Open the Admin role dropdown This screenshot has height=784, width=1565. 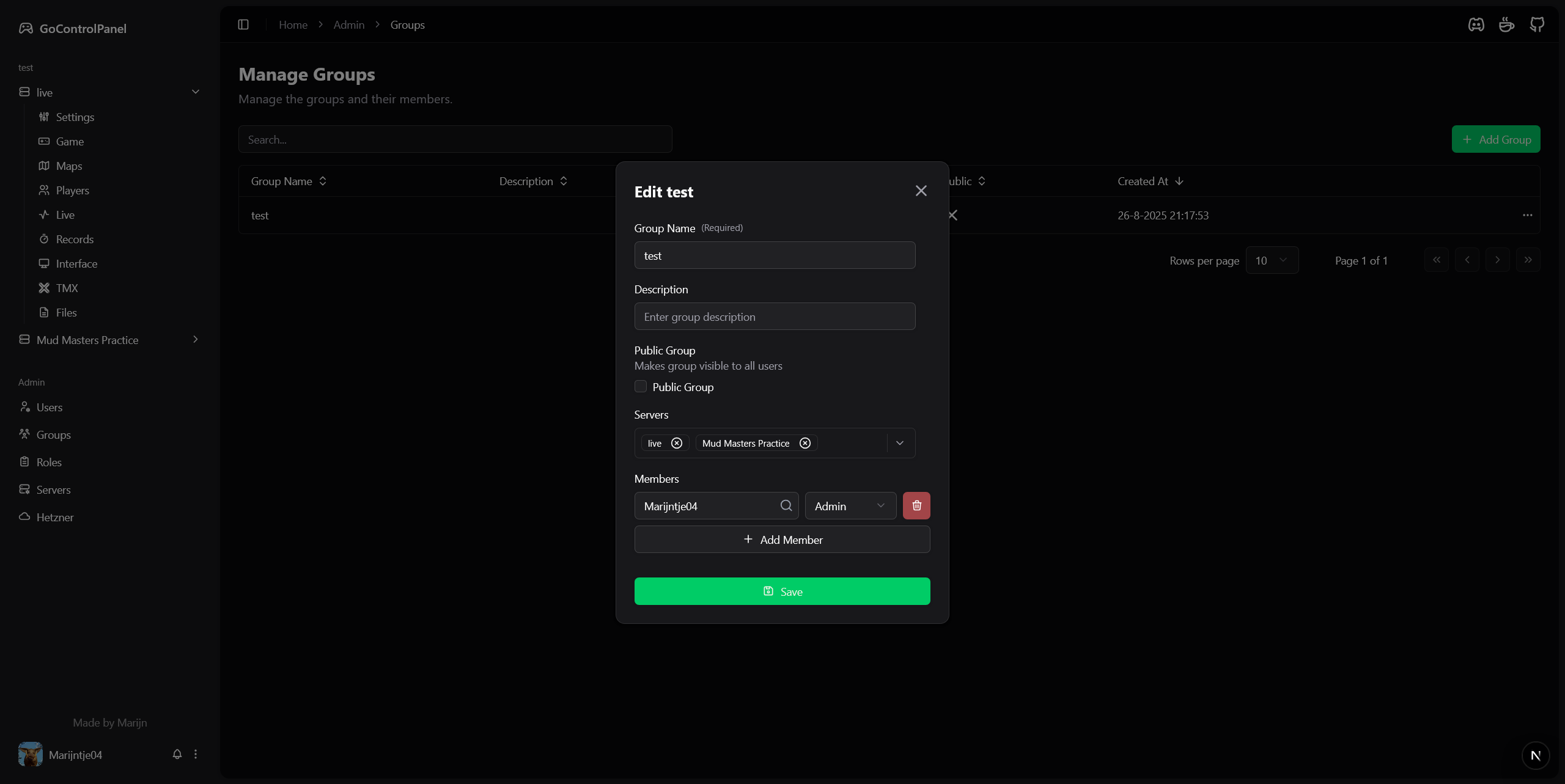[x=850, y=505]
